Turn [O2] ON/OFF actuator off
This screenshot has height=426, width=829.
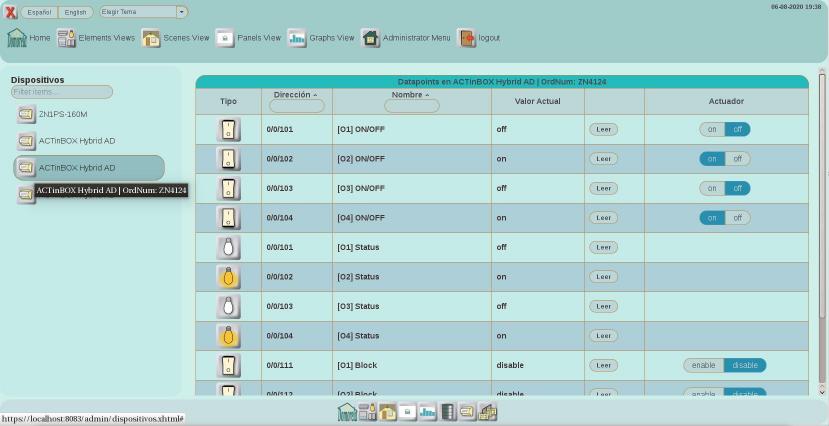(738, 159)
